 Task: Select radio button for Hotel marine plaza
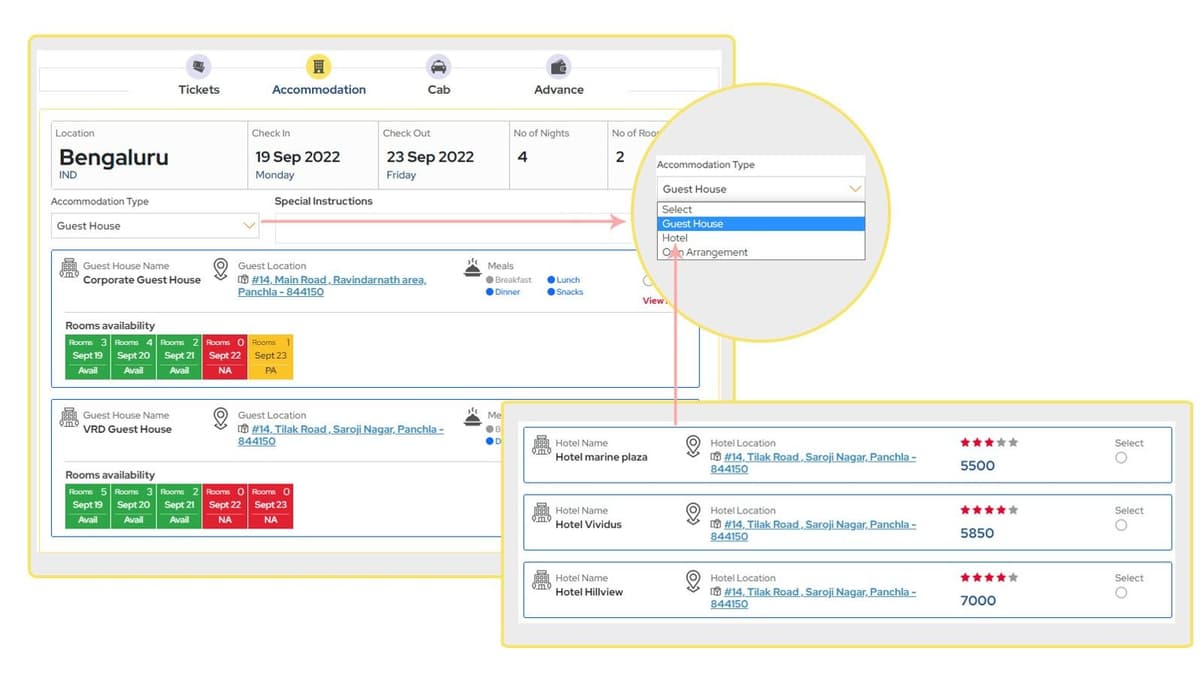click(x=1121, y=458)
